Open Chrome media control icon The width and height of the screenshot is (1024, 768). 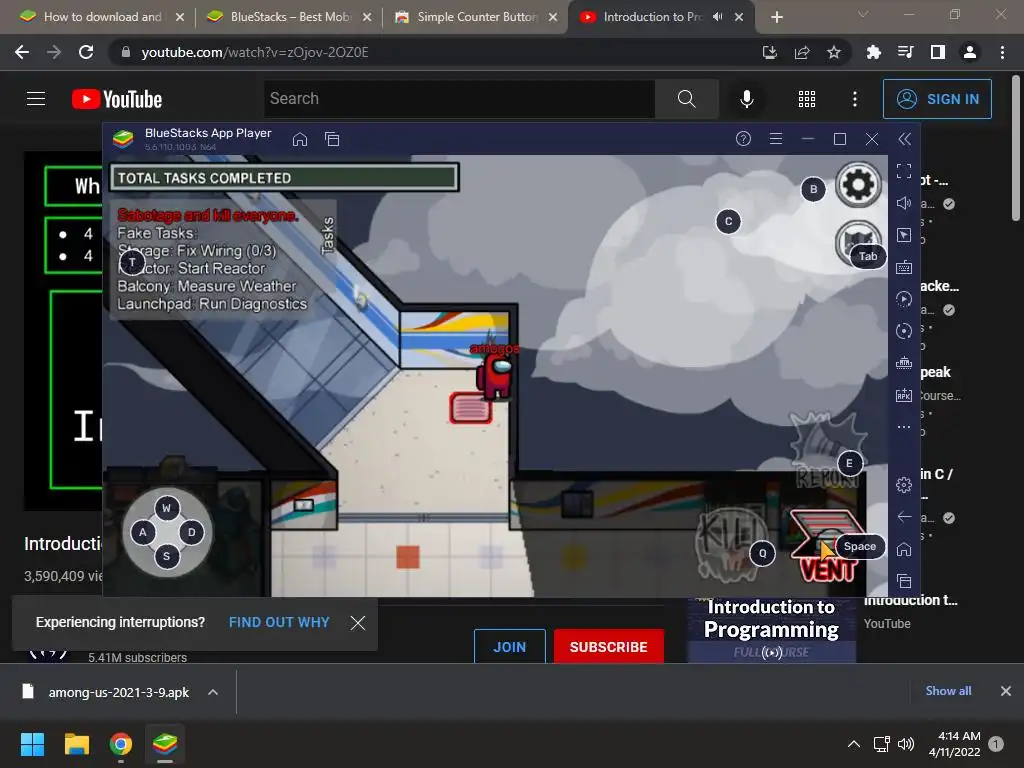click(905, 52)
